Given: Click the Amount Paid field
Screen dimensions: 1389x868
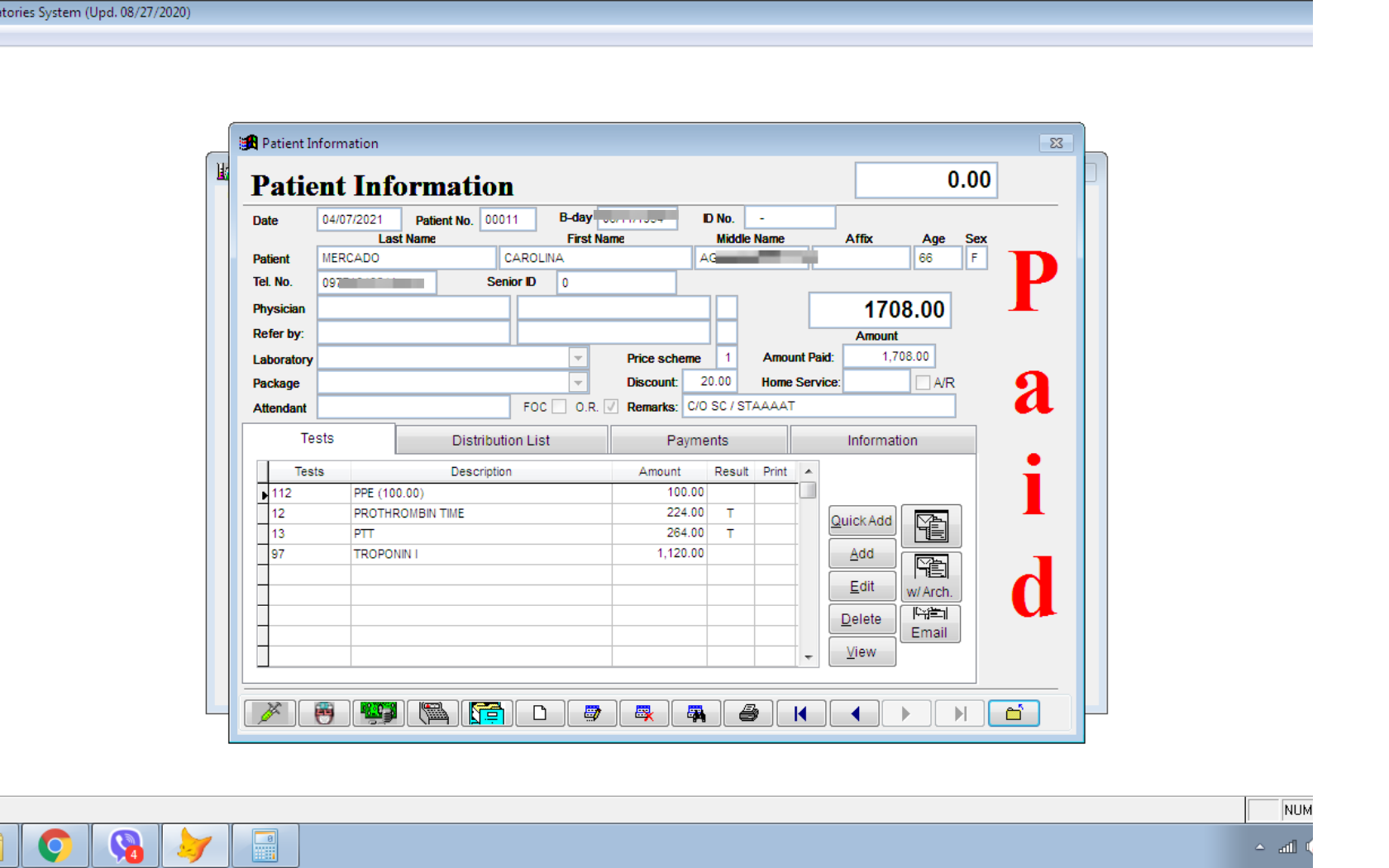Looking at the screenshot, I should (889, 356).
